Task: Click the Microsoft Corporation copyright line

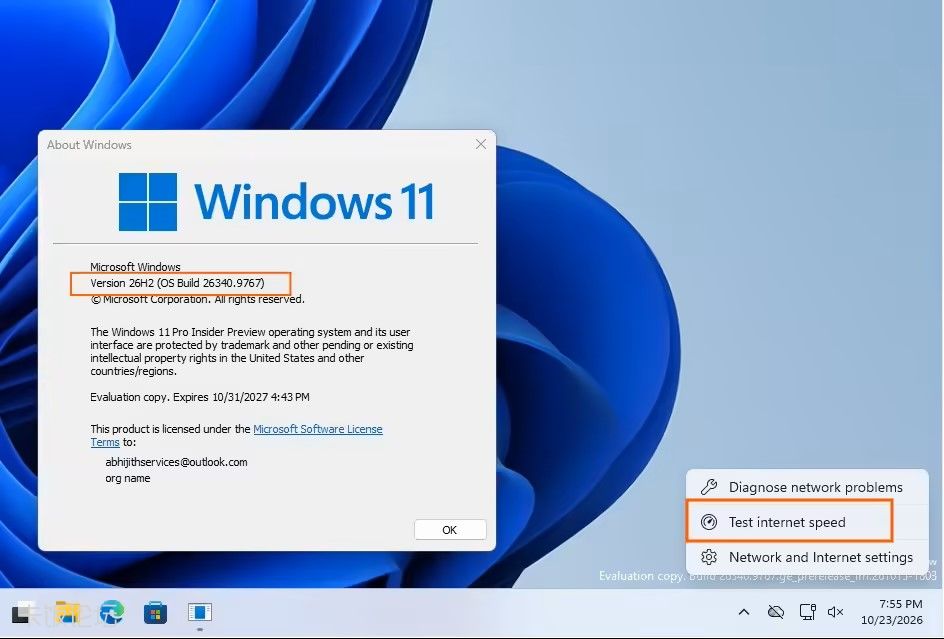Action: point(197,299)
